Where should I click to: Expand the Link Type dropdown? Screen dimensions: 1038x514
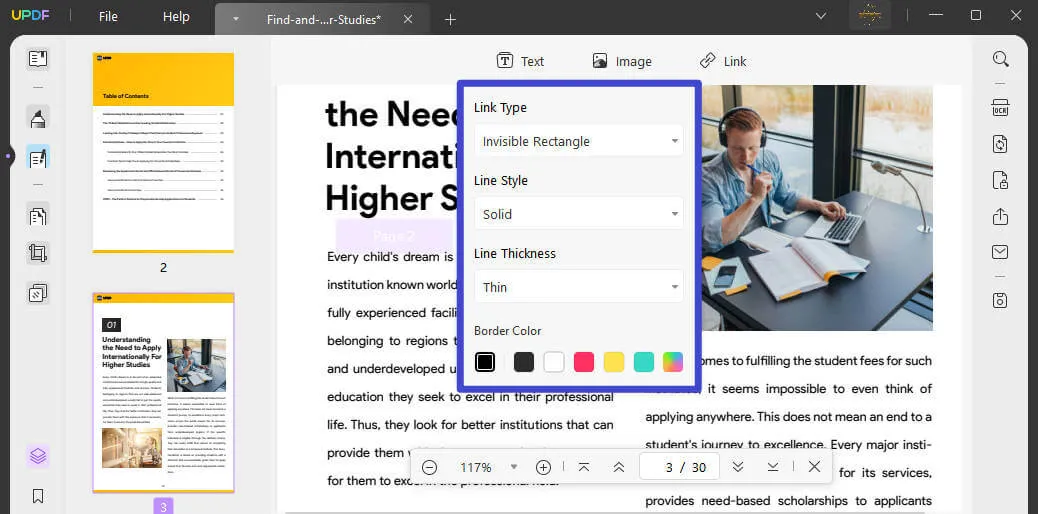click(578, 141)
